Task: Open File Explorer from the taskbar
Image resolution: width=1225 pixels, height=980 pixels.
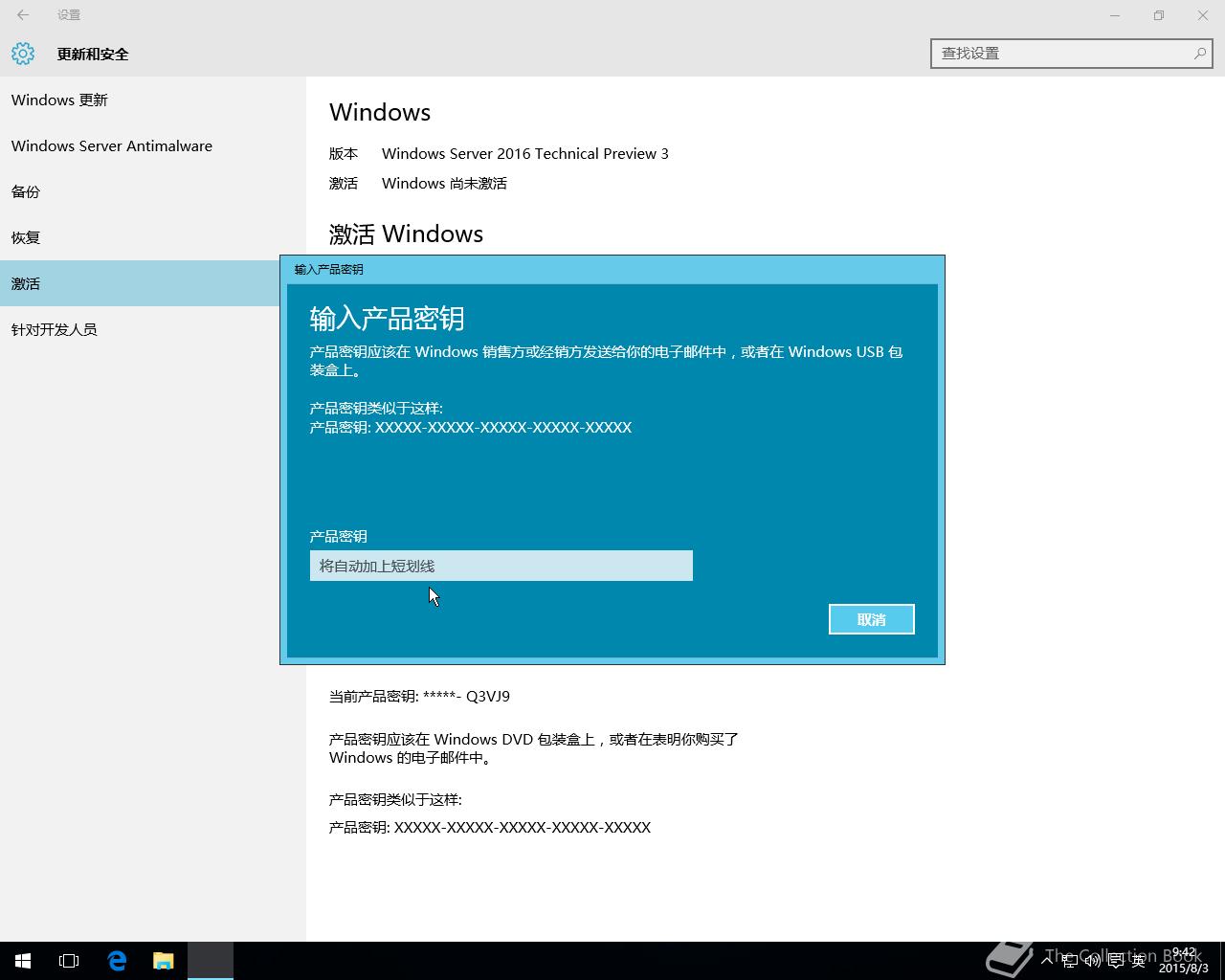Action: click(164, 961)
